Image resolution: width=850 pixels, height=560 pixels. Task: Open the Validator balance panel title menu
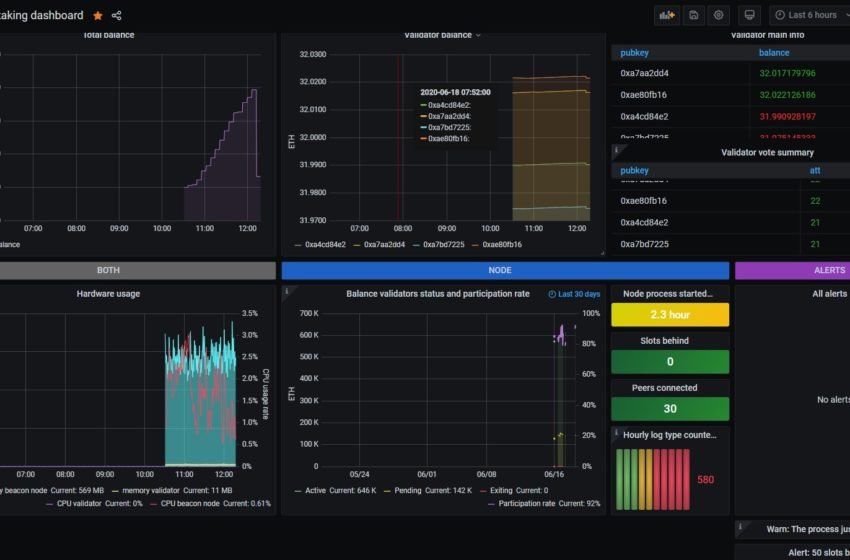tap(442, 35)
